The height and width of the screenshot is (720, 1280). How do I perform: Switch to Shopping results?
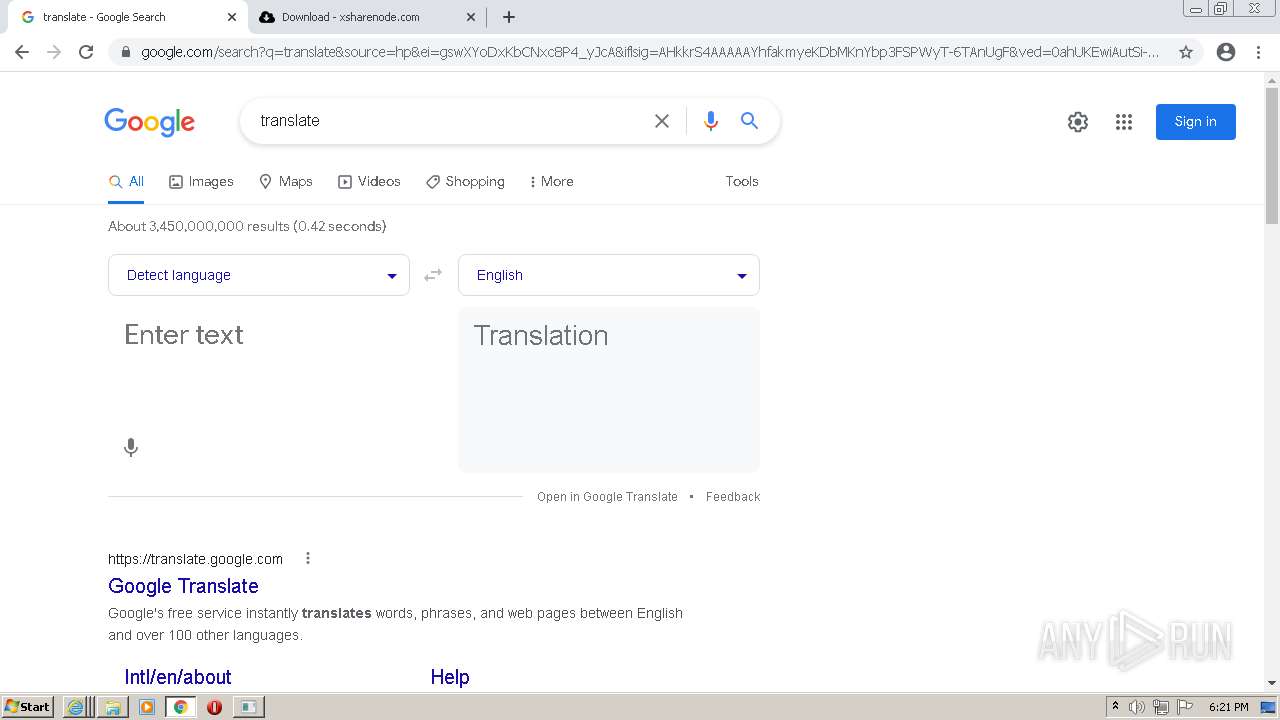(x=465, y=182)
